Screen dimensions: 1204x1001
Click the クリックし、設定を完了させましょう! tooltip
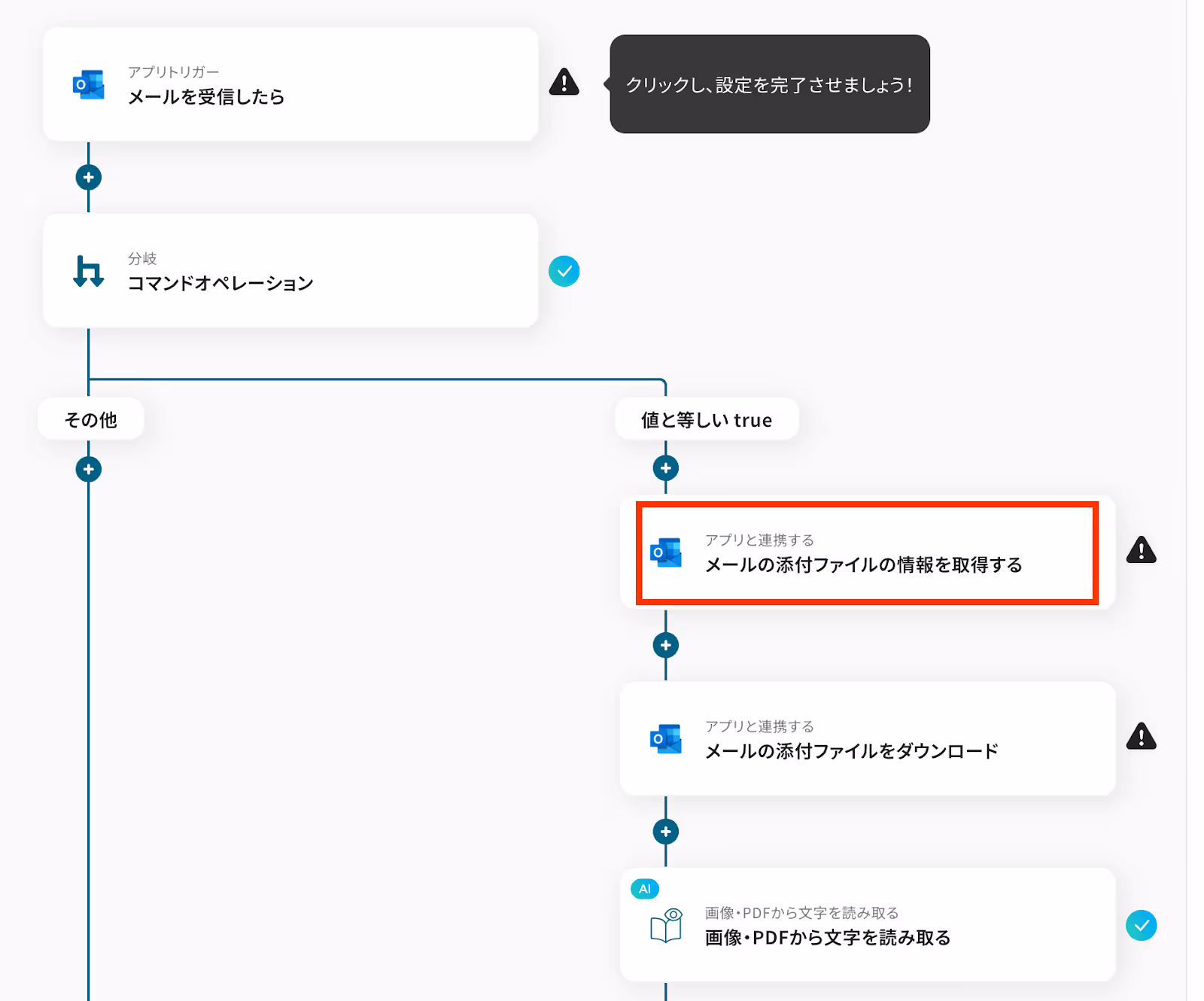click(x=770, y=84)
